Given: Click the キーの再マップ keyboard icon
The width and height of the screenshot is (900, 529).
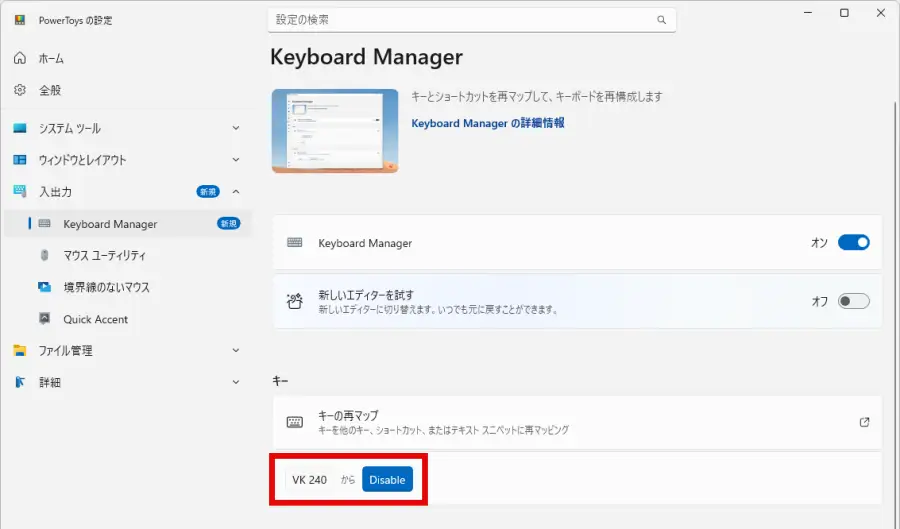Looking at the screenshot, I should click(x=294, y=422).
